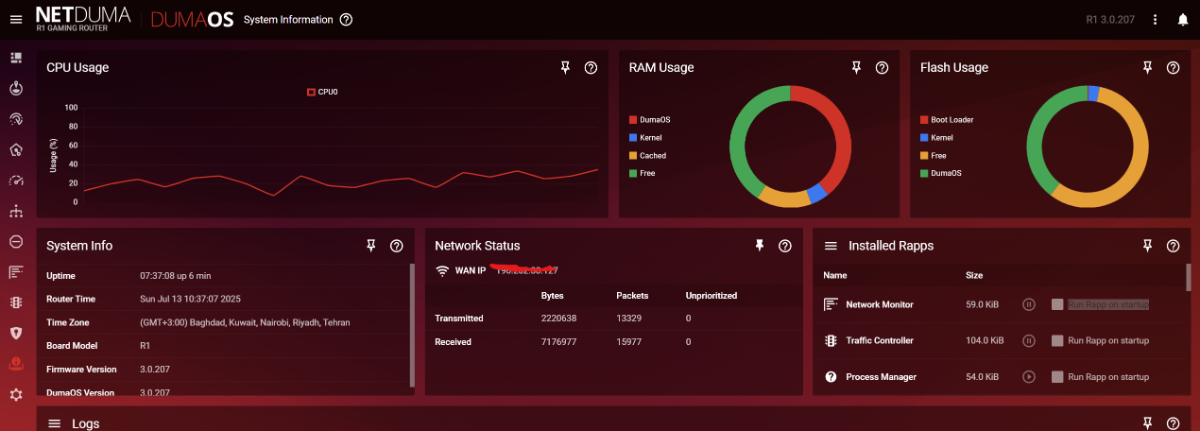Toggle Free in RAM Usage legend

click(x=643, y=174)
